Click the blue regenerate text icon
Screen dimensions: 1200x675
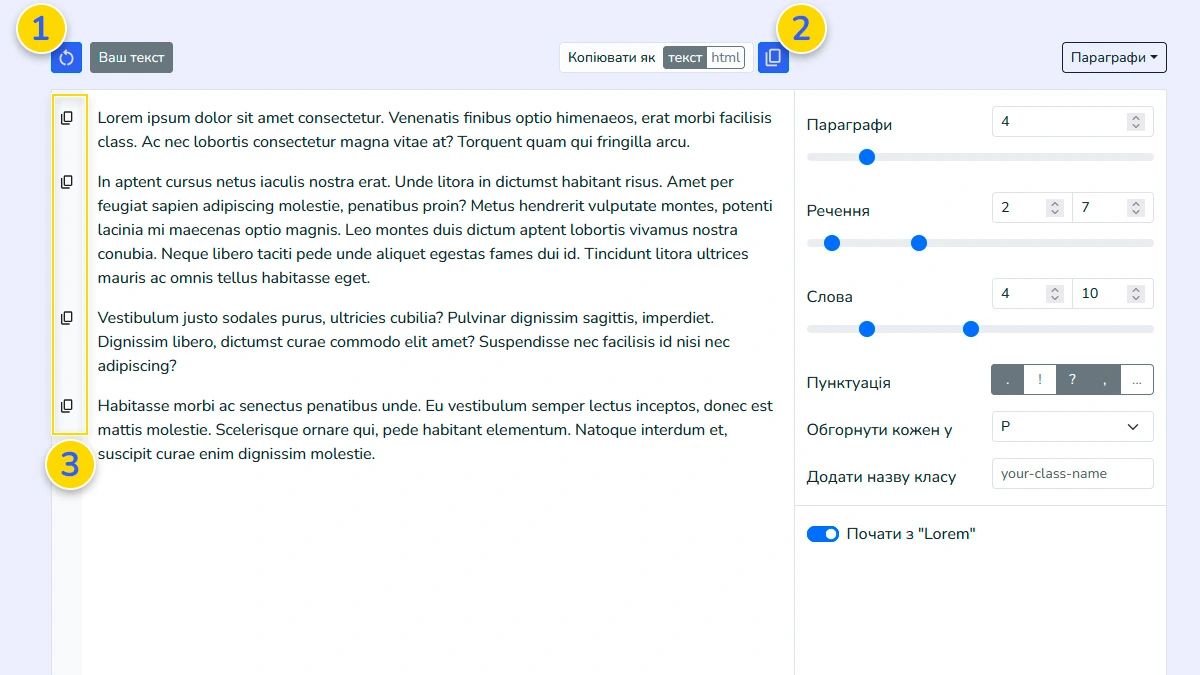(67, 58)
